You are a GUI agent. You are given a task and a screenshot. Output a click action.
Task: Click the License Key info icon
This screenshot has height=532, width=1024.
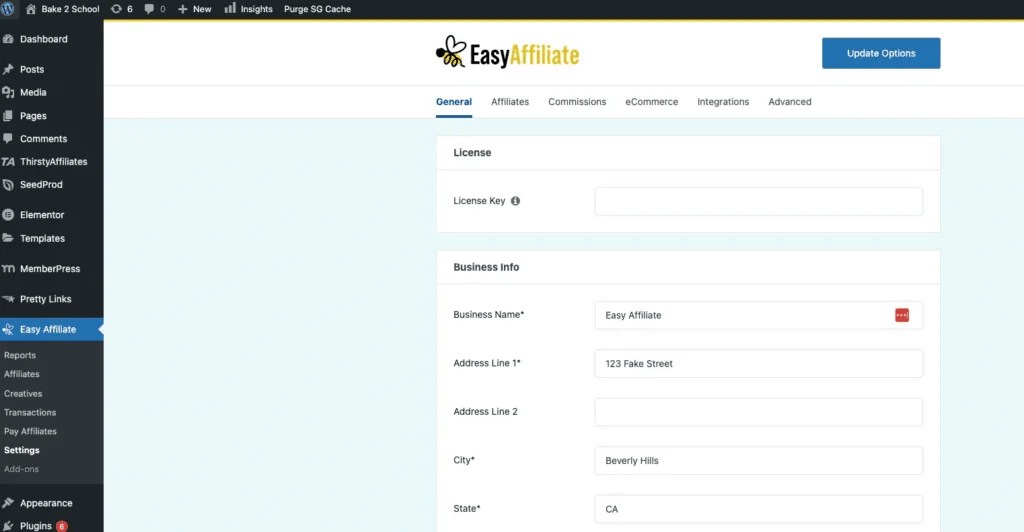pos(516,201)
